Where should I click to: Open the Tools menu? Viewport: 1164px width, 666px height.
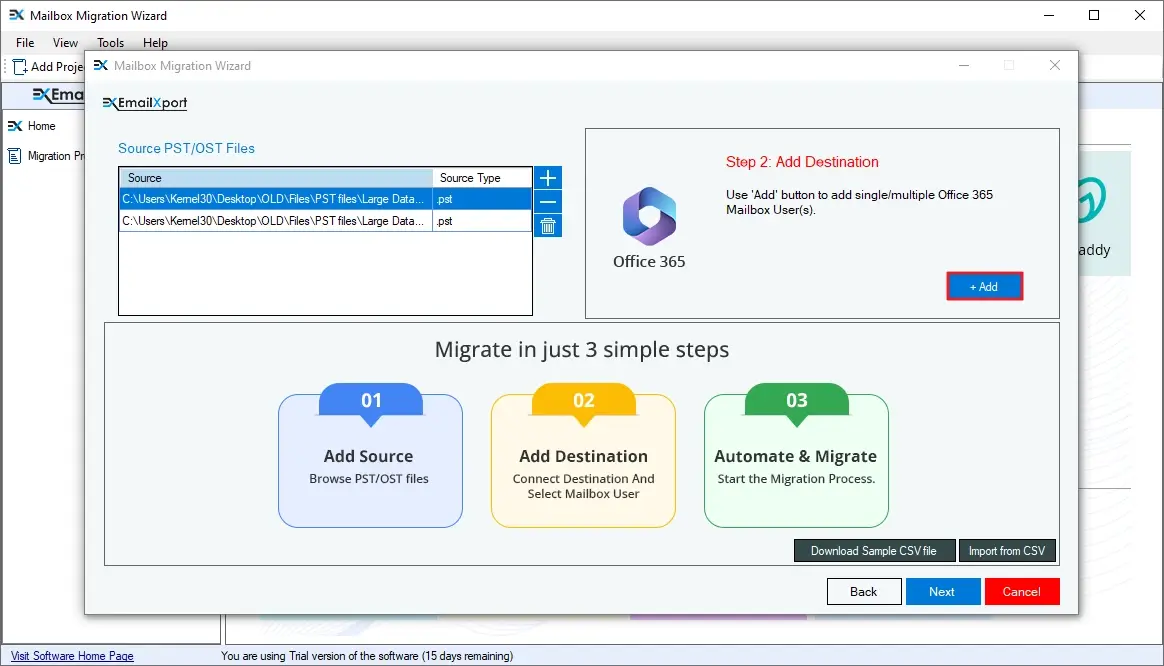[x=111, y=43]
